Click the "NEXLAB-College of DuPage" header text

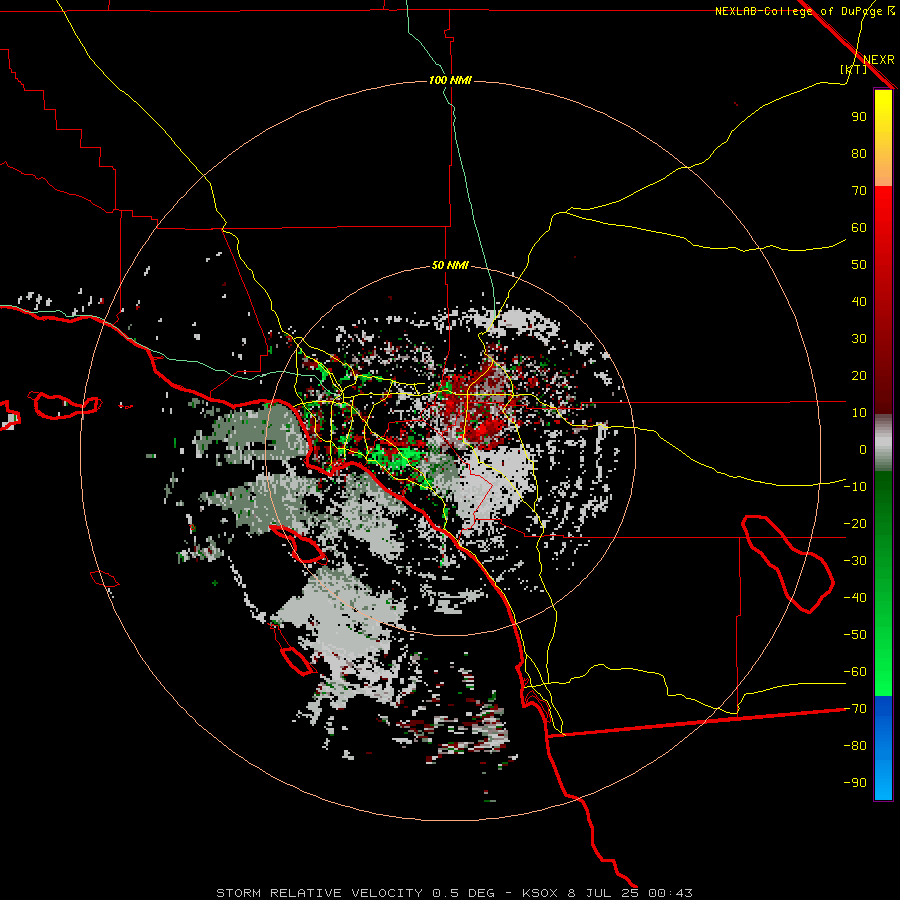801,11
